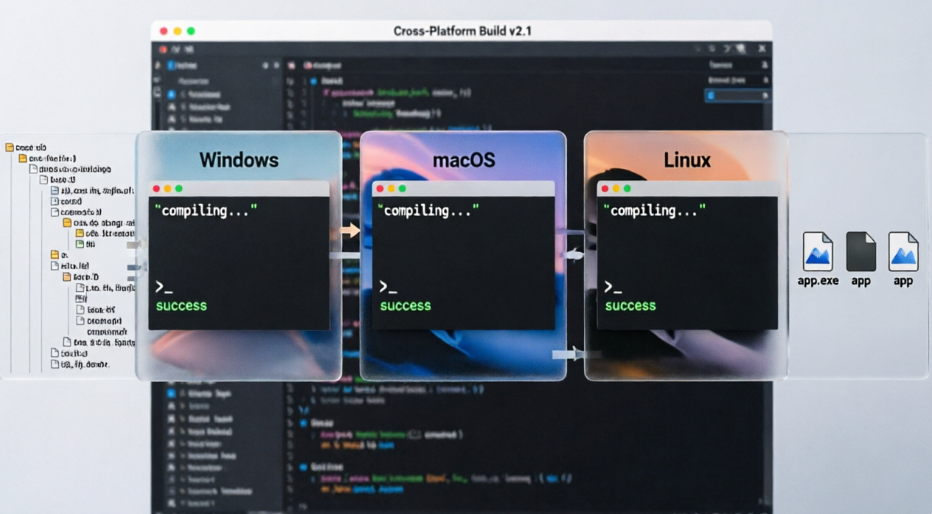Close the Windows terminal with its red button
The width and height of the screenshot is (932, 514).
coord(156,188)
